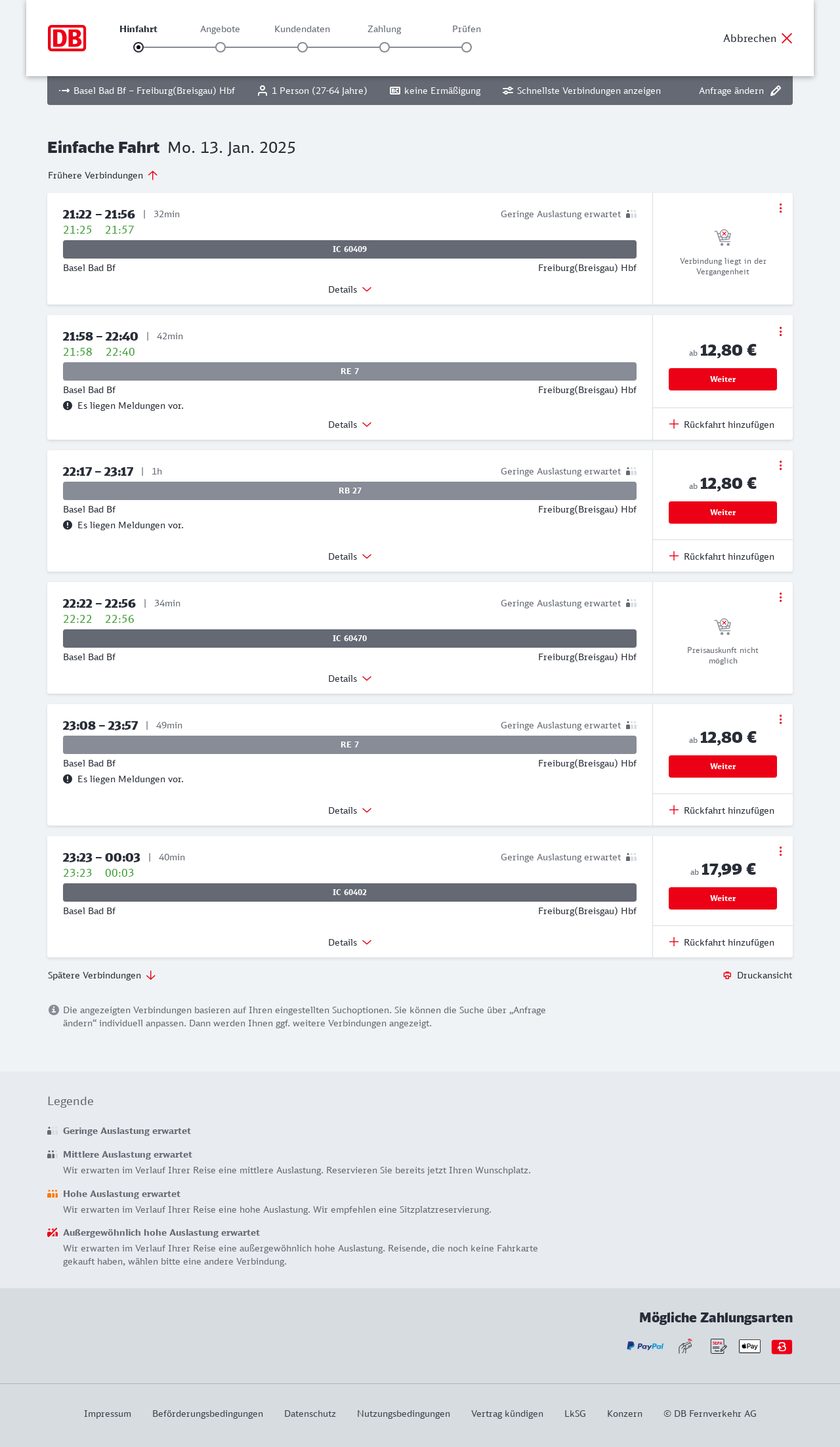This screenshot has height=1447, width=840.
Task: Expand Details for the RB 27 connection
Action: tap(350, 556)
